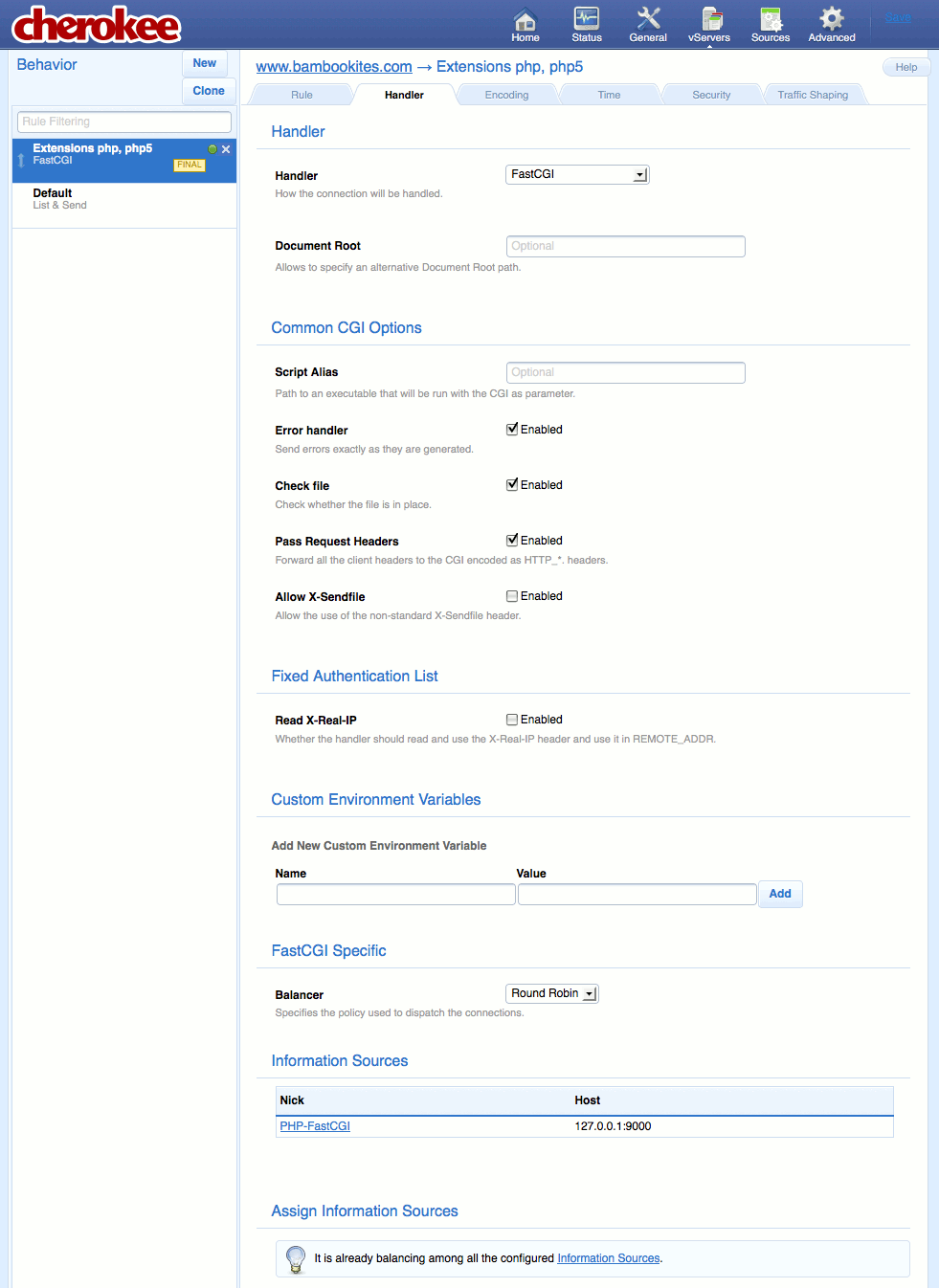
Task: Select the Status icon in the top bar
Action: 586,24
